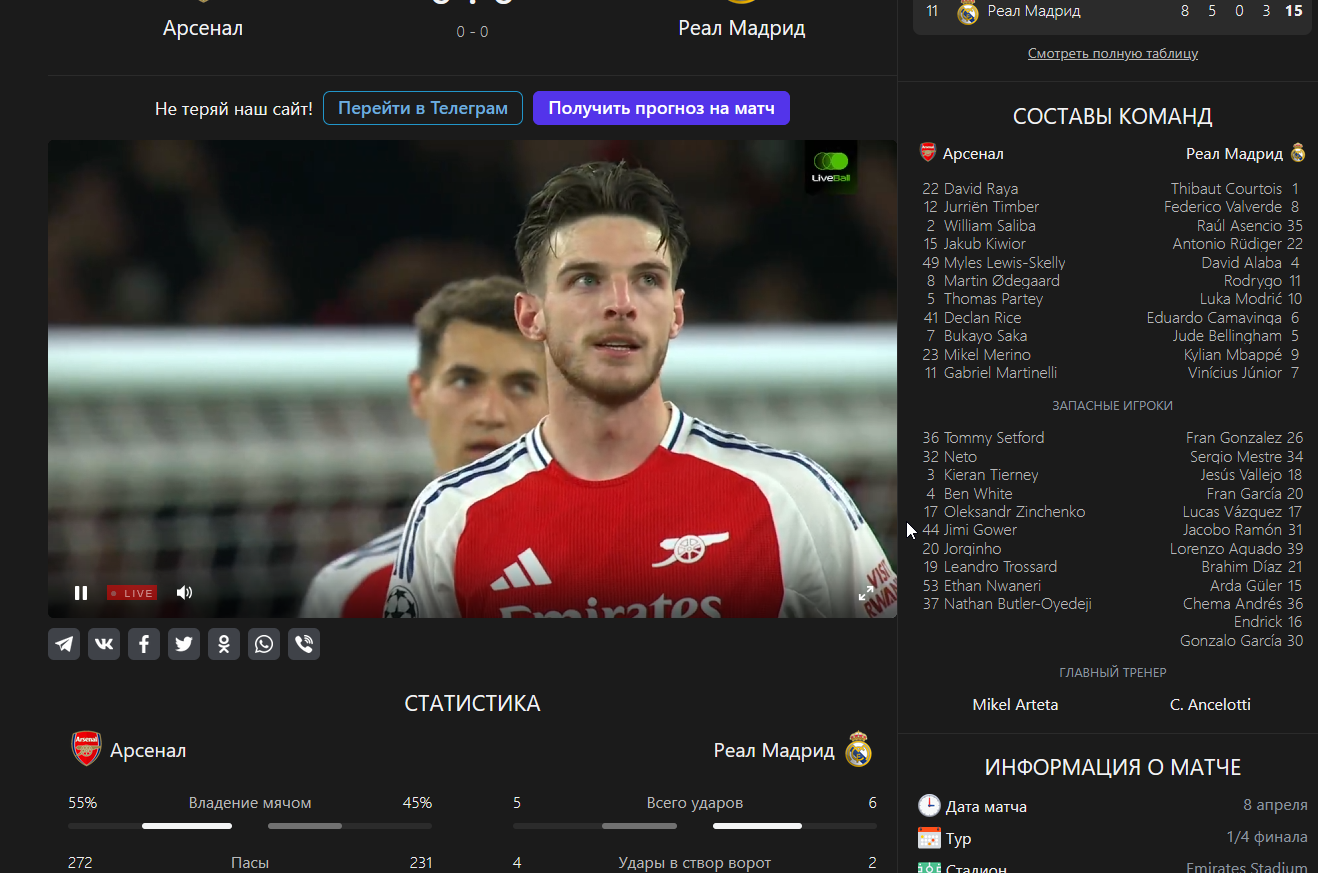
Task: Click head coach Mikel Arteta
Action: (1015, 705)
